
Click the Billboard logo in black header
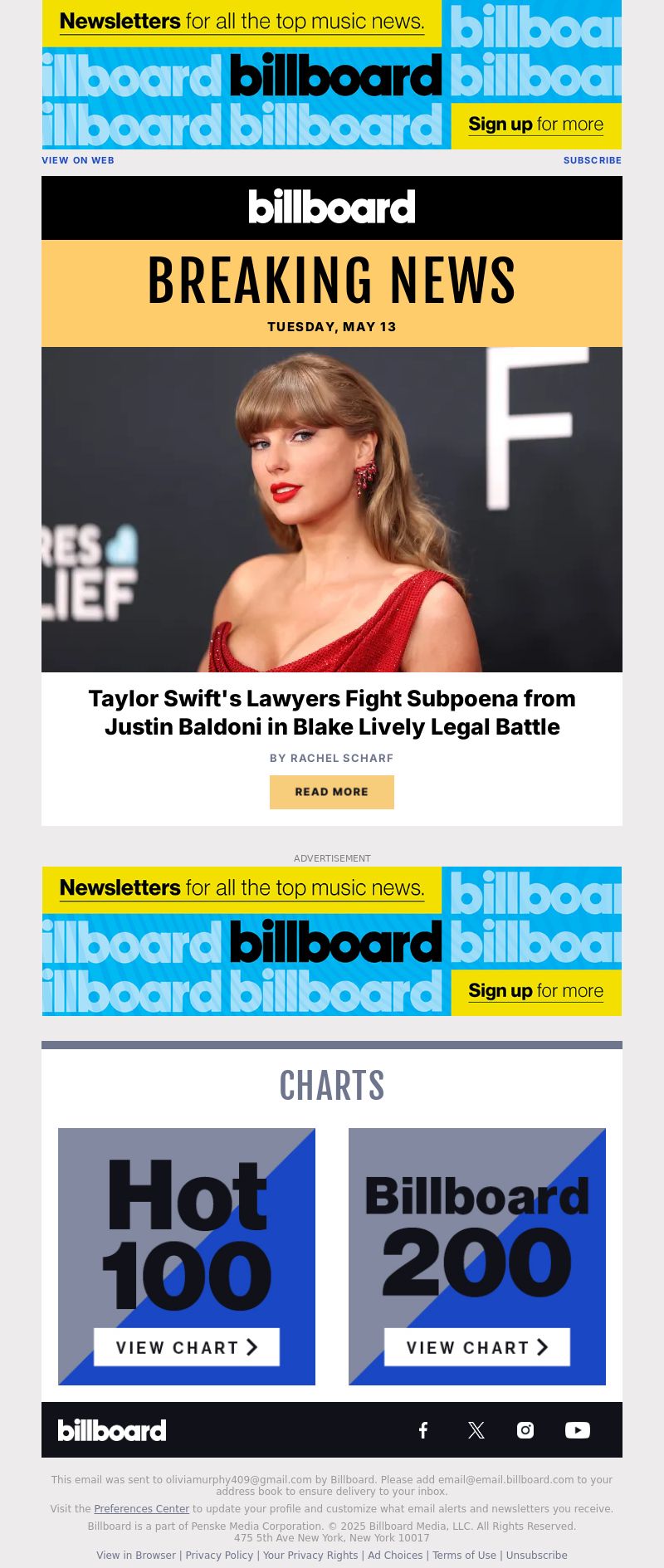tap(332, 207)
